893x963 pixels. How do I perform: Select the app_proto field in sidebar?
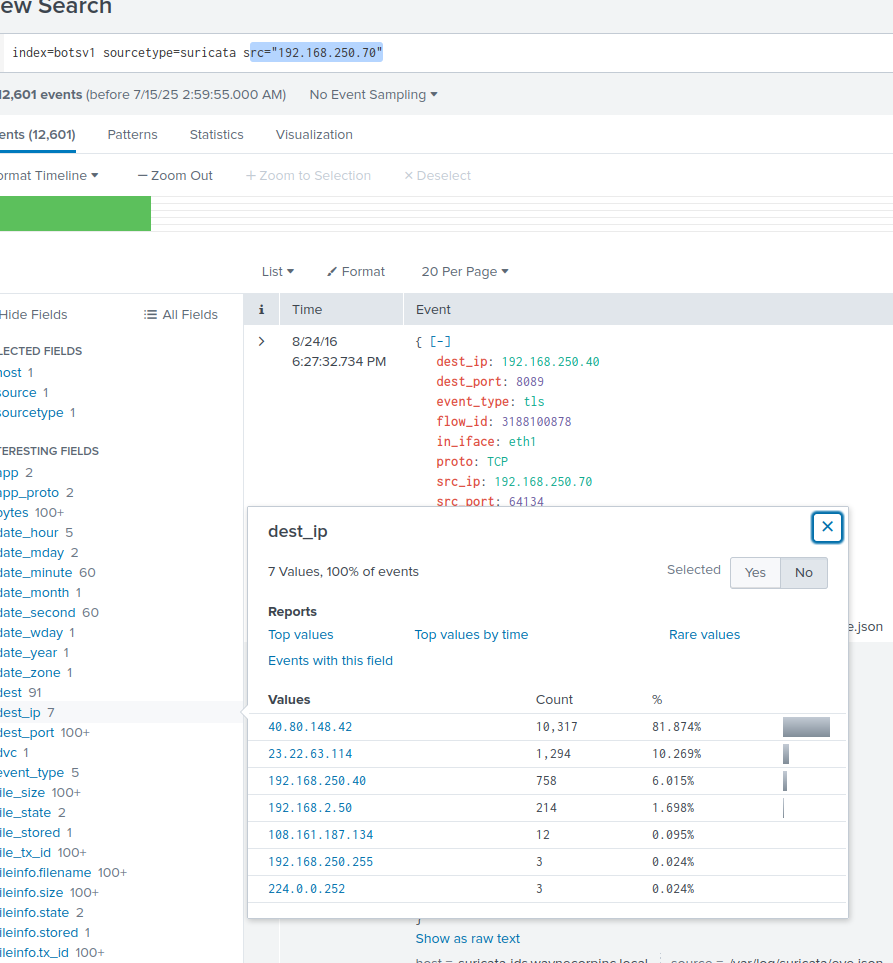point(29,493)
